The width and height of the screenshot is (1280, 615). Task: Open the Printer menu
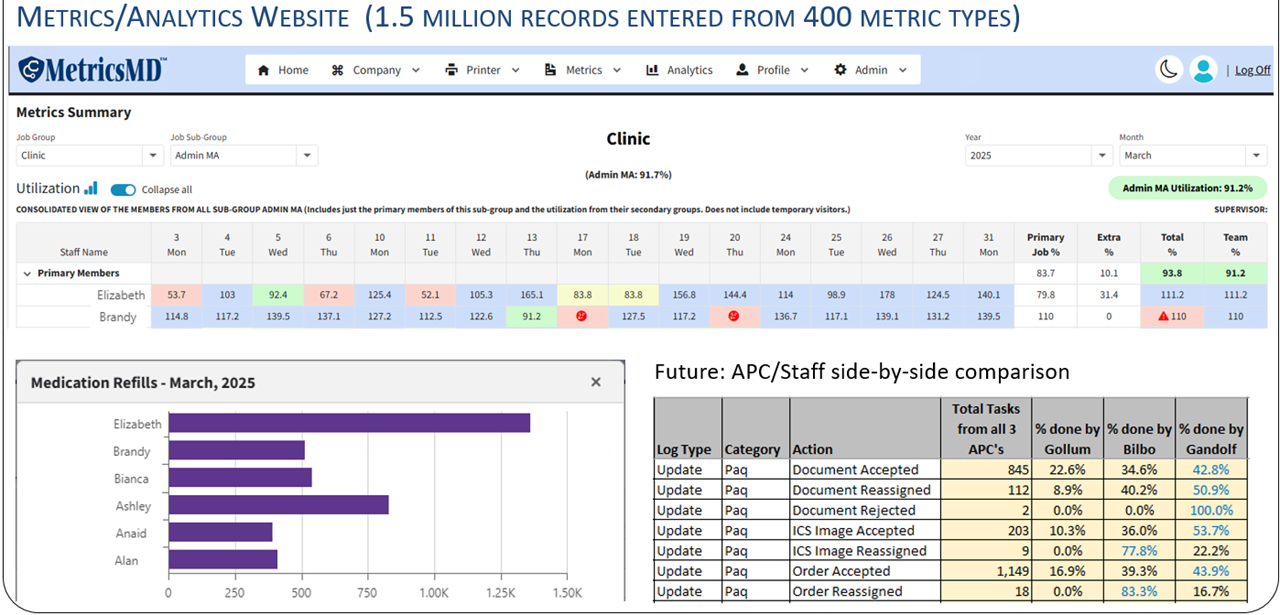coord(481,70)
